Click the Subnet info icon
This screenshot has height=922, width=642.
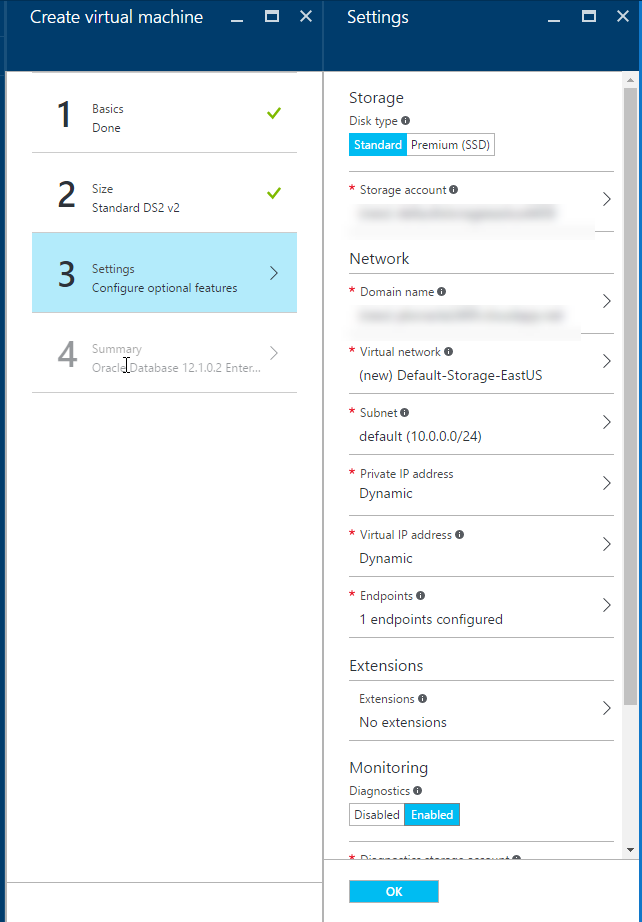tap(405, 413)
